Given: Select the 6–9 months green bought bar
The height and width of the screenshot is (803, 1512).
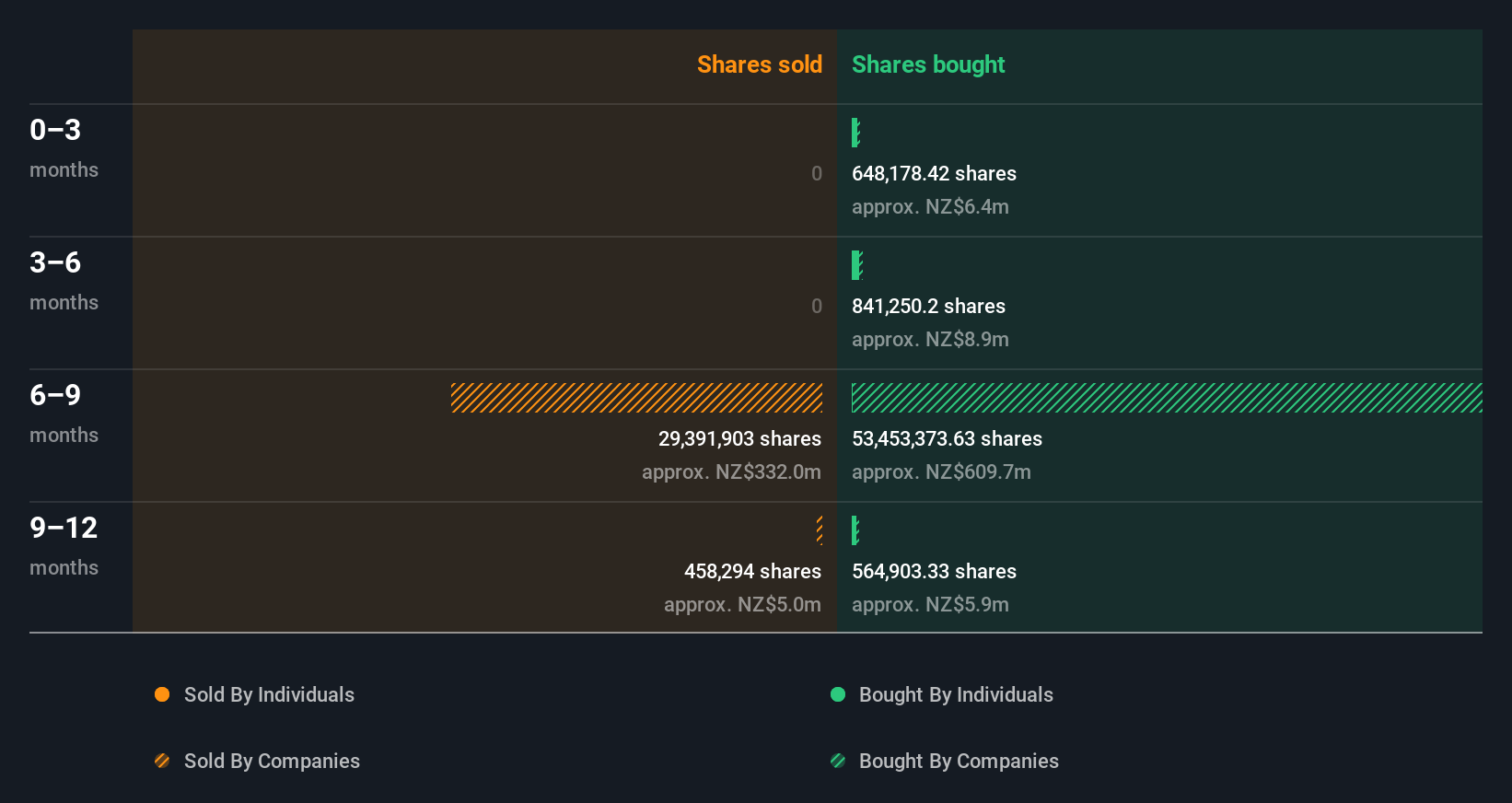Looking at the screenshot, I should click(x=1167, y=398).
